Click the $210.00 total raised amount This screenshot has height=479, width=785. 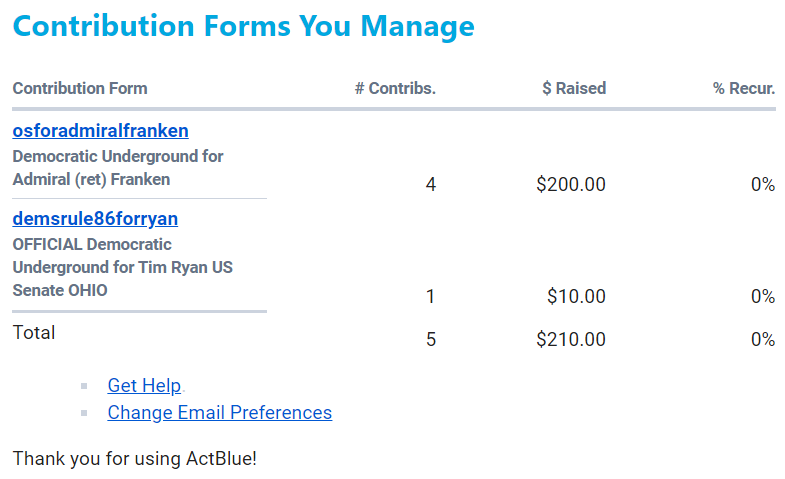571,339
